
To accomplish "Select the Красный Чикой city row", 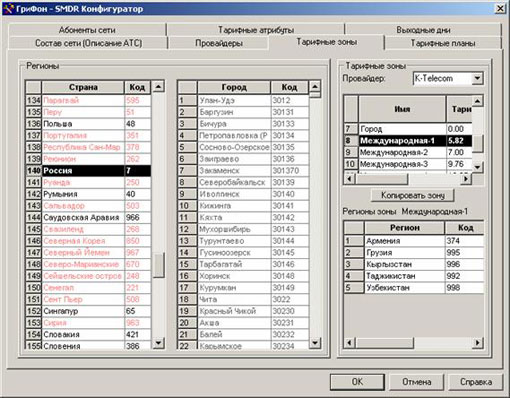I will pos(243,311).
